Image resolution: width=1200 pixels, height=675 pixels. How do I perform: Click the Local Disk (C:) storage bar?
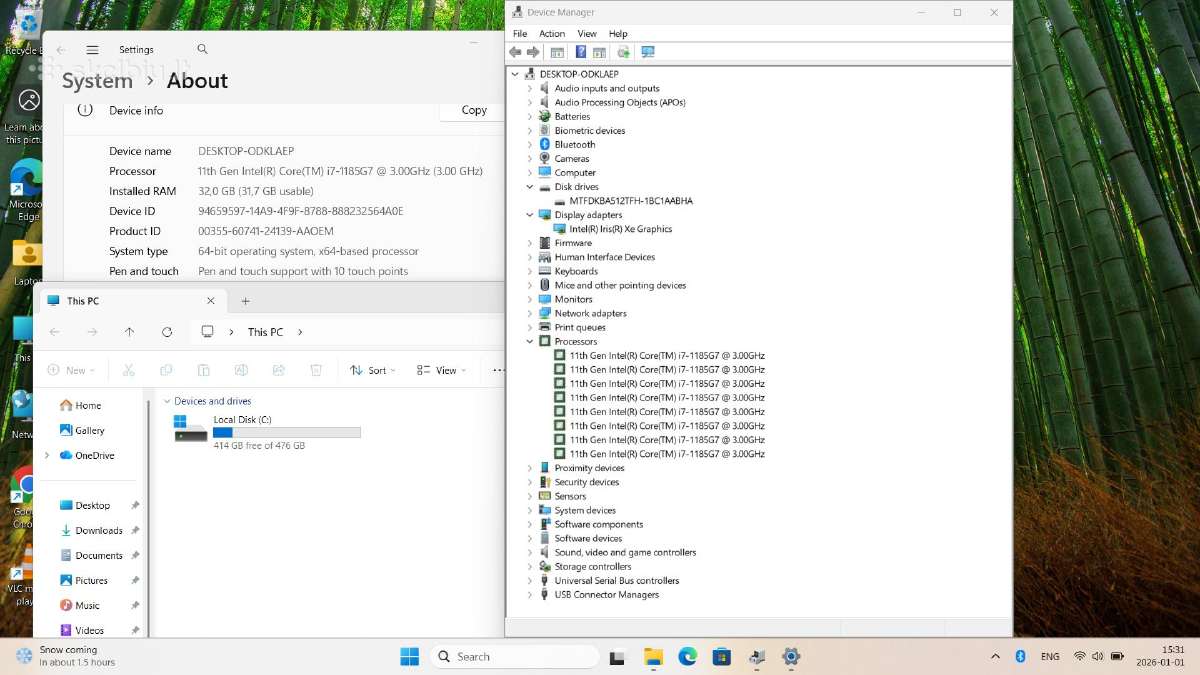(x=286, y=432)
